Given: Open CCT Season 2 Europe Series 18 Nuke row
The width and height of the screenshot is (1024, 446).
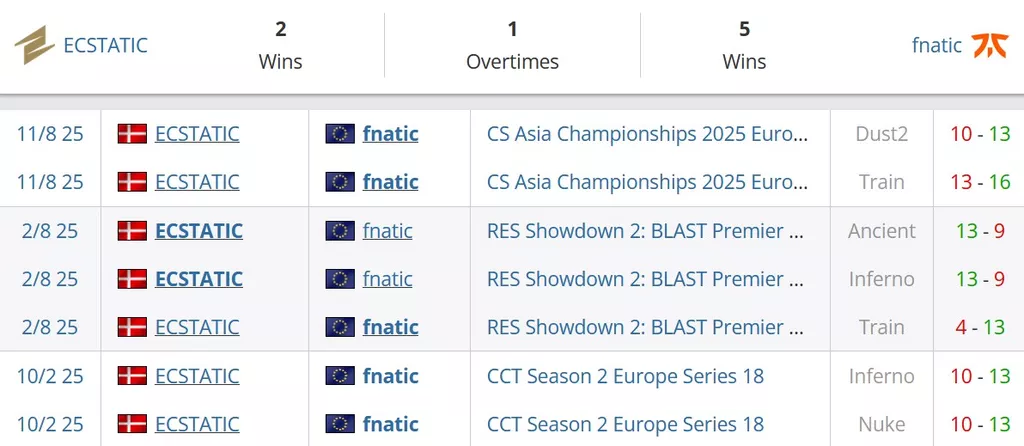Looking at the screenshot, I should click(626, 424).
